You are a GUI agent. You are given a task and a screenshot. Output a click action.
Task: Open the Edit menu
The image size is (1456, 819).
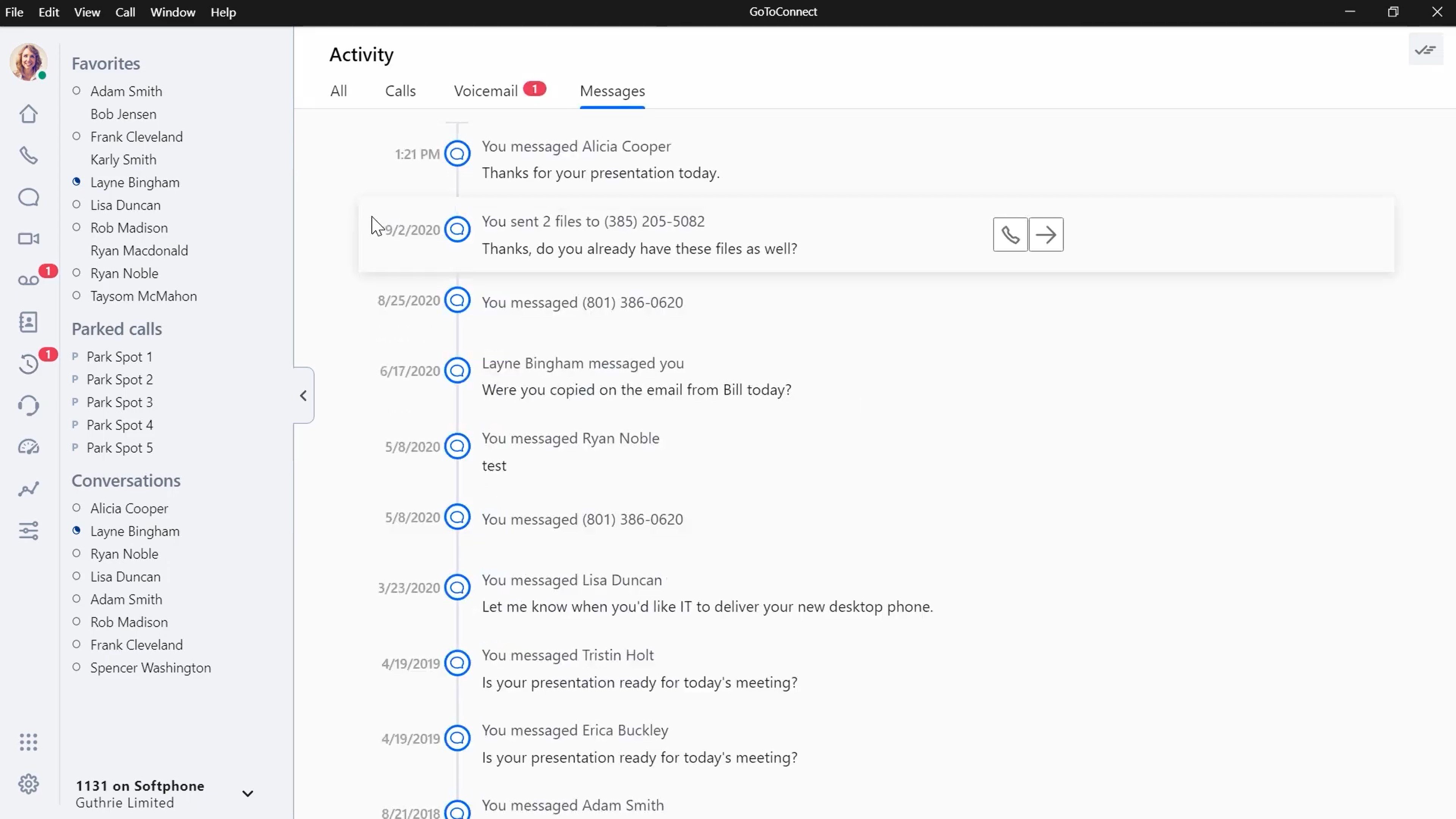(x=49, y=12)
